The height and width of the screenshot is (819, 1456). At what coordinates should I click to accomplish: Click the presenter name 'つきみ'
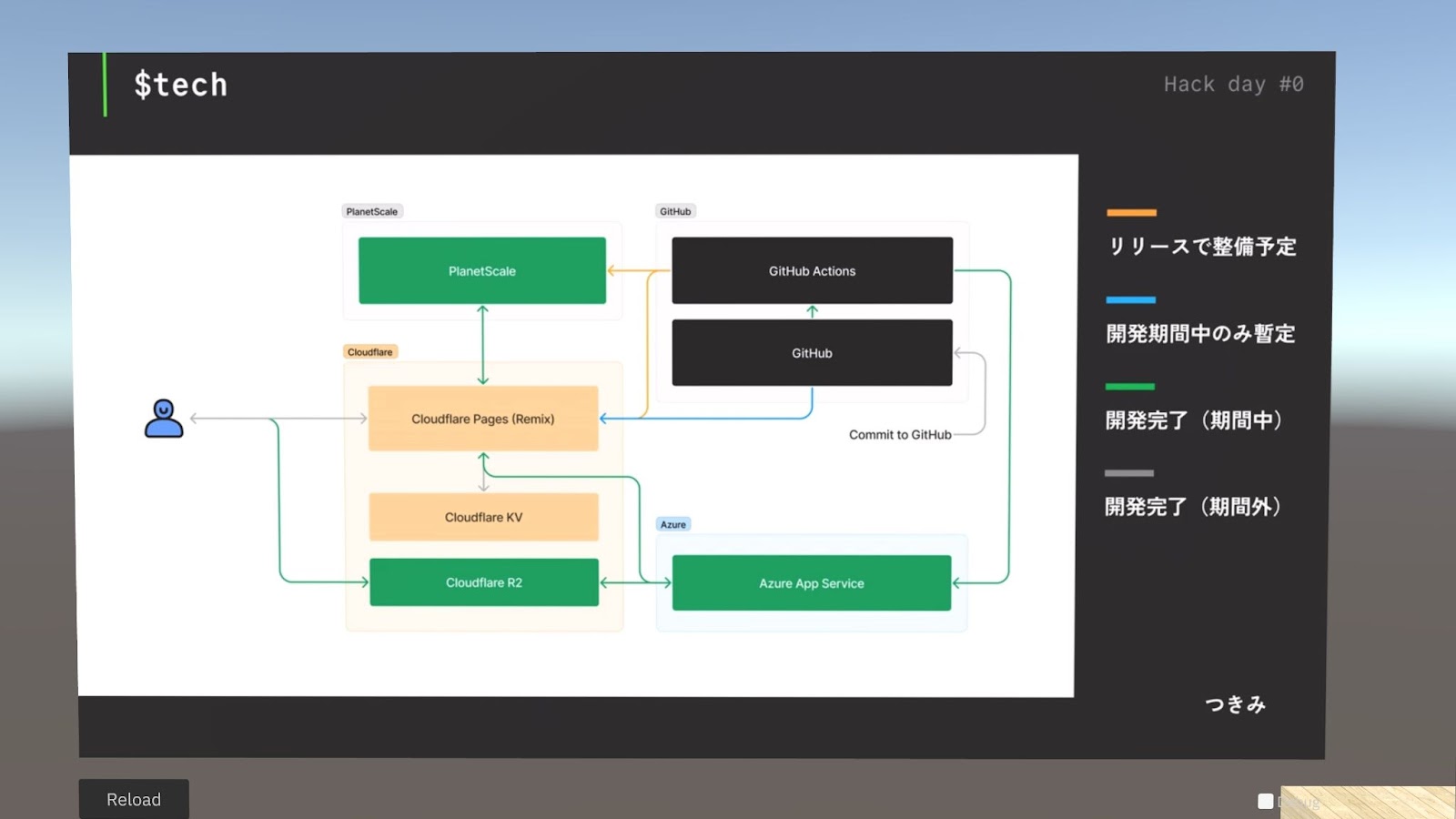pos(1235,704)
